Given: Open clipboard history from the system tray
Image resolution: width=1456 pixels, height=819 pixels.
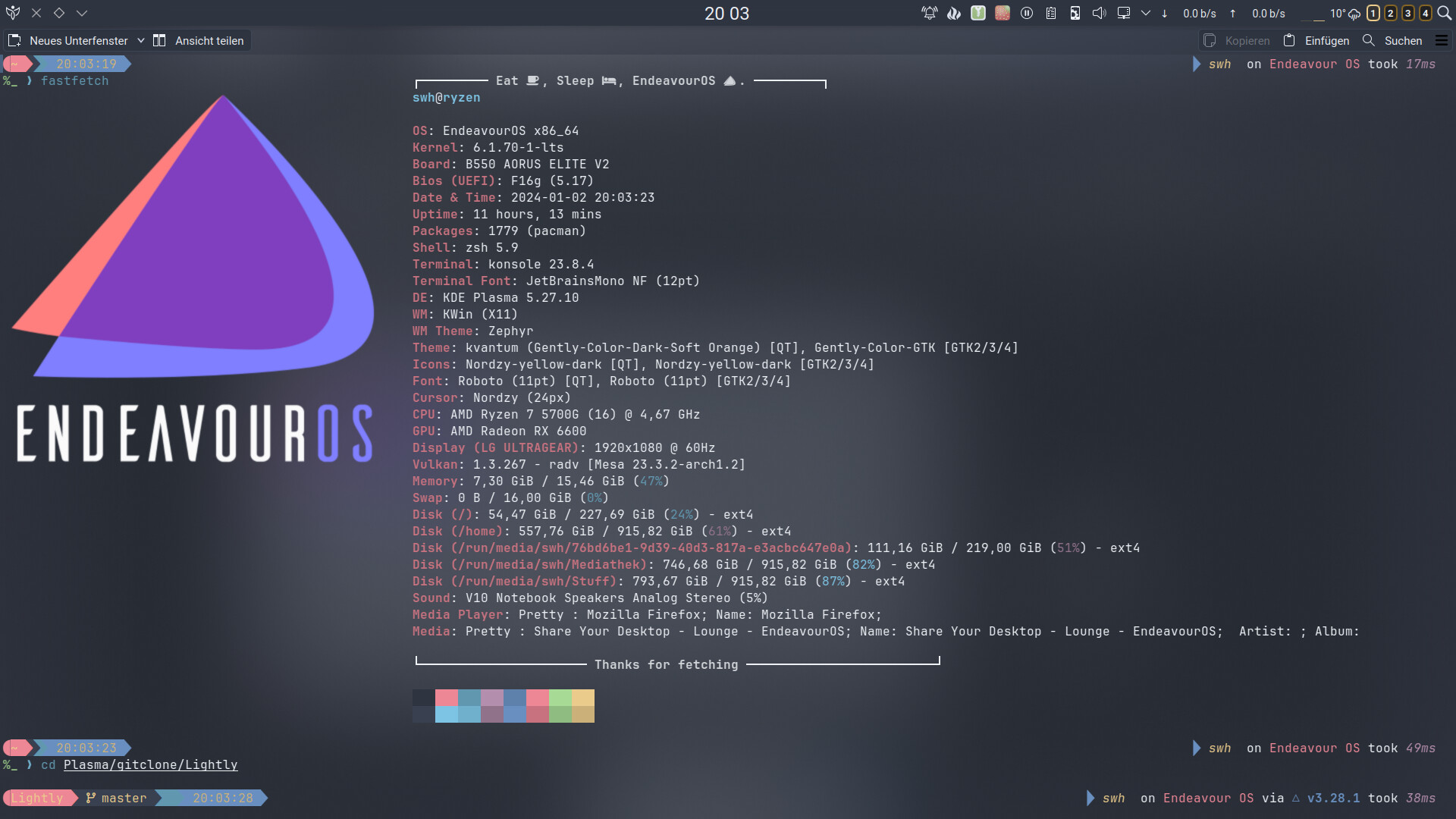Looking at the screenshot, I should [x=1051, y=13].
